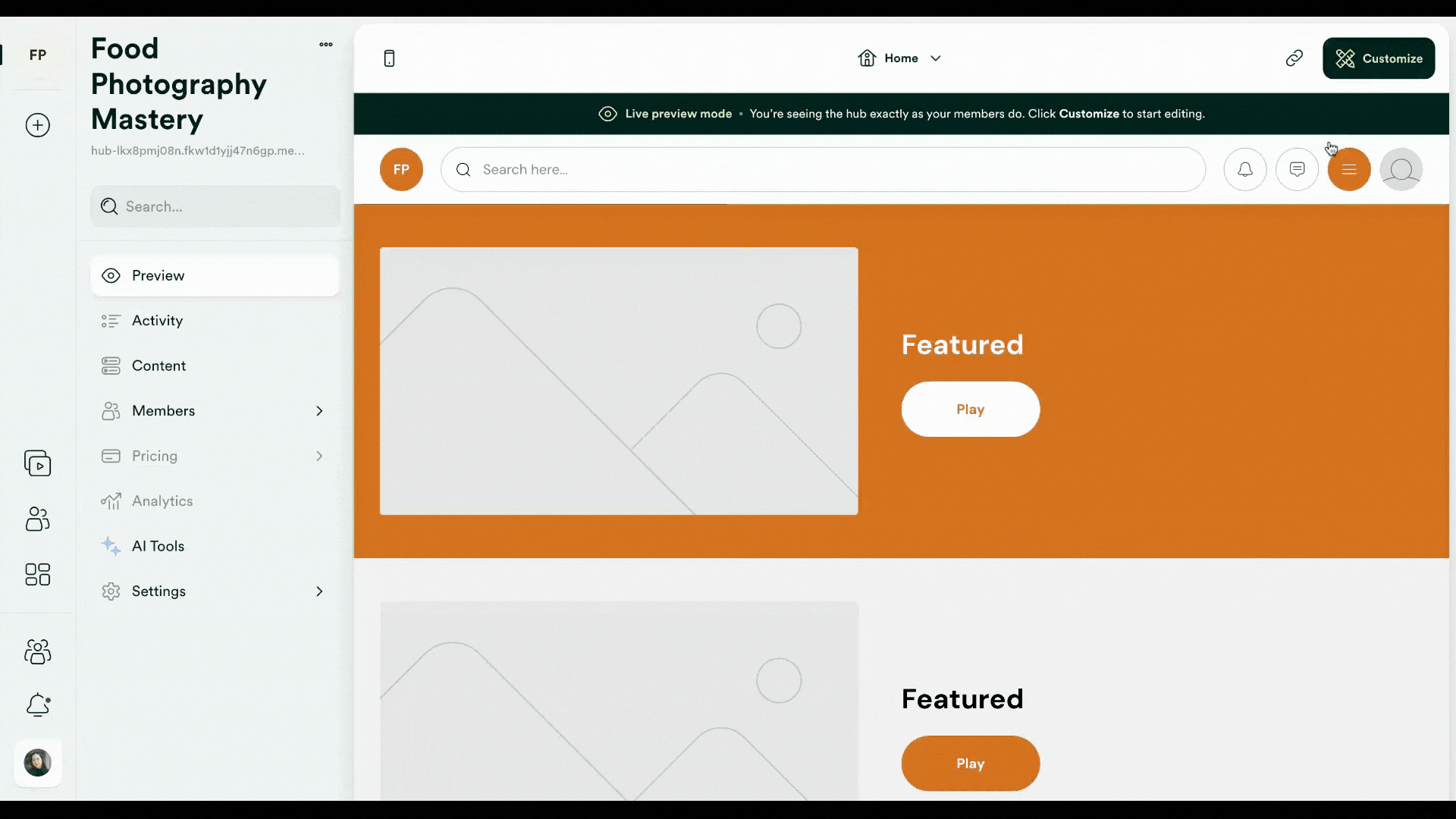The image size is (1456, 819).
Task: Click the orange FP hub logo
Action: (401, 169)
